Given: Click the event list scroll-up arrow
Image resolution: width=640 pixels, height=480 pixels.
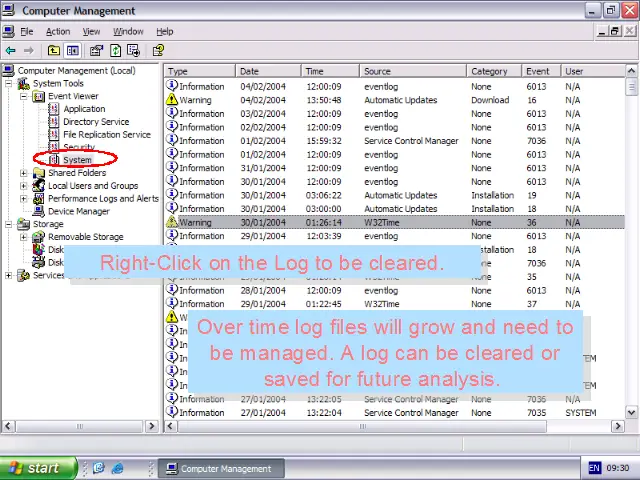Looking at the screenshot, I should click(x=631, y=71).
